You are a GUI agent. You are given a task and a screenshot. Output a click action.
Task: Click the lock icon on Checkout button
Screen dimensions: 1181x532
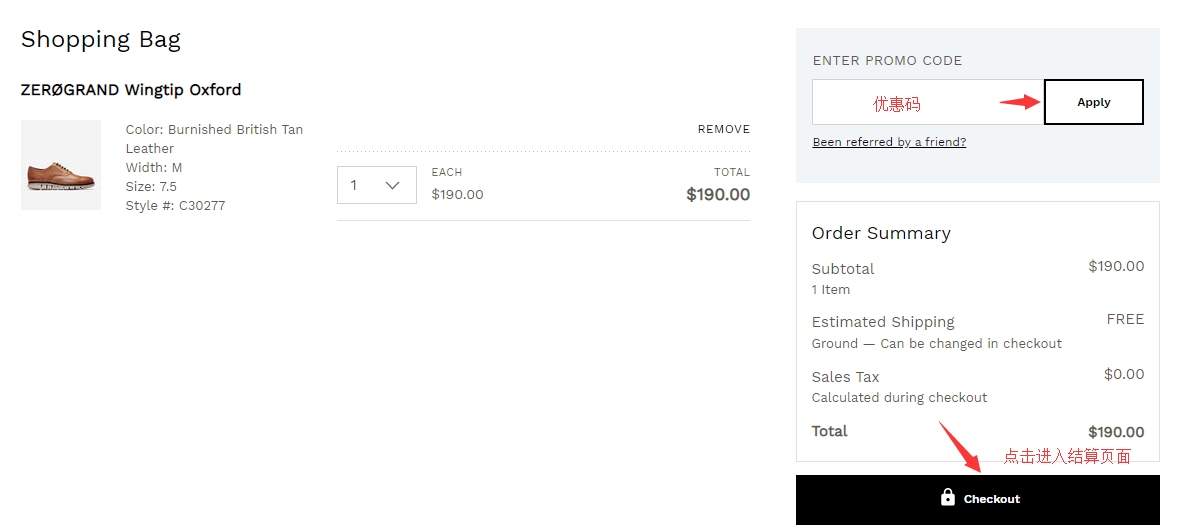(948, 497)
